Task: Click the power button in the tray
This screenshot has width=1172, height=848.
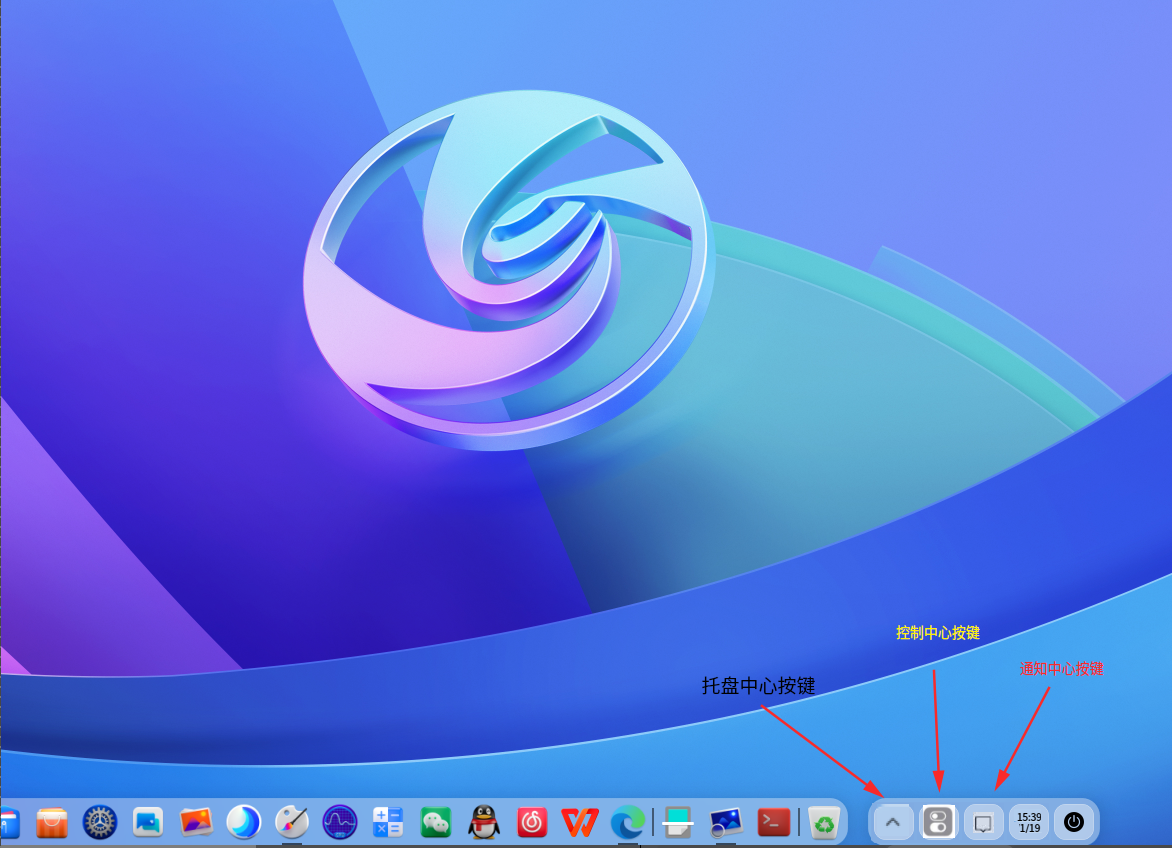Action: point(1073,822)
